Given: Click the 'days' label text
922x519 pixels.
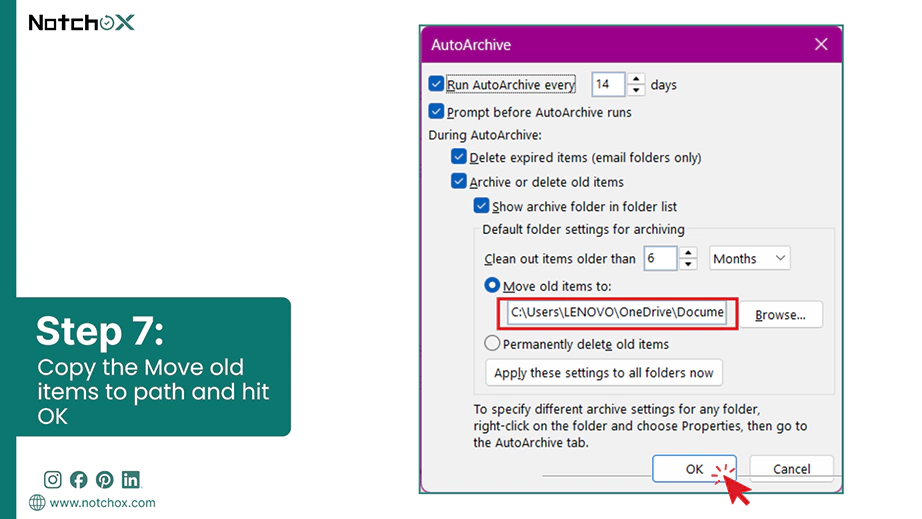Looking at the screenshot, I should click(x=663, y=85).
